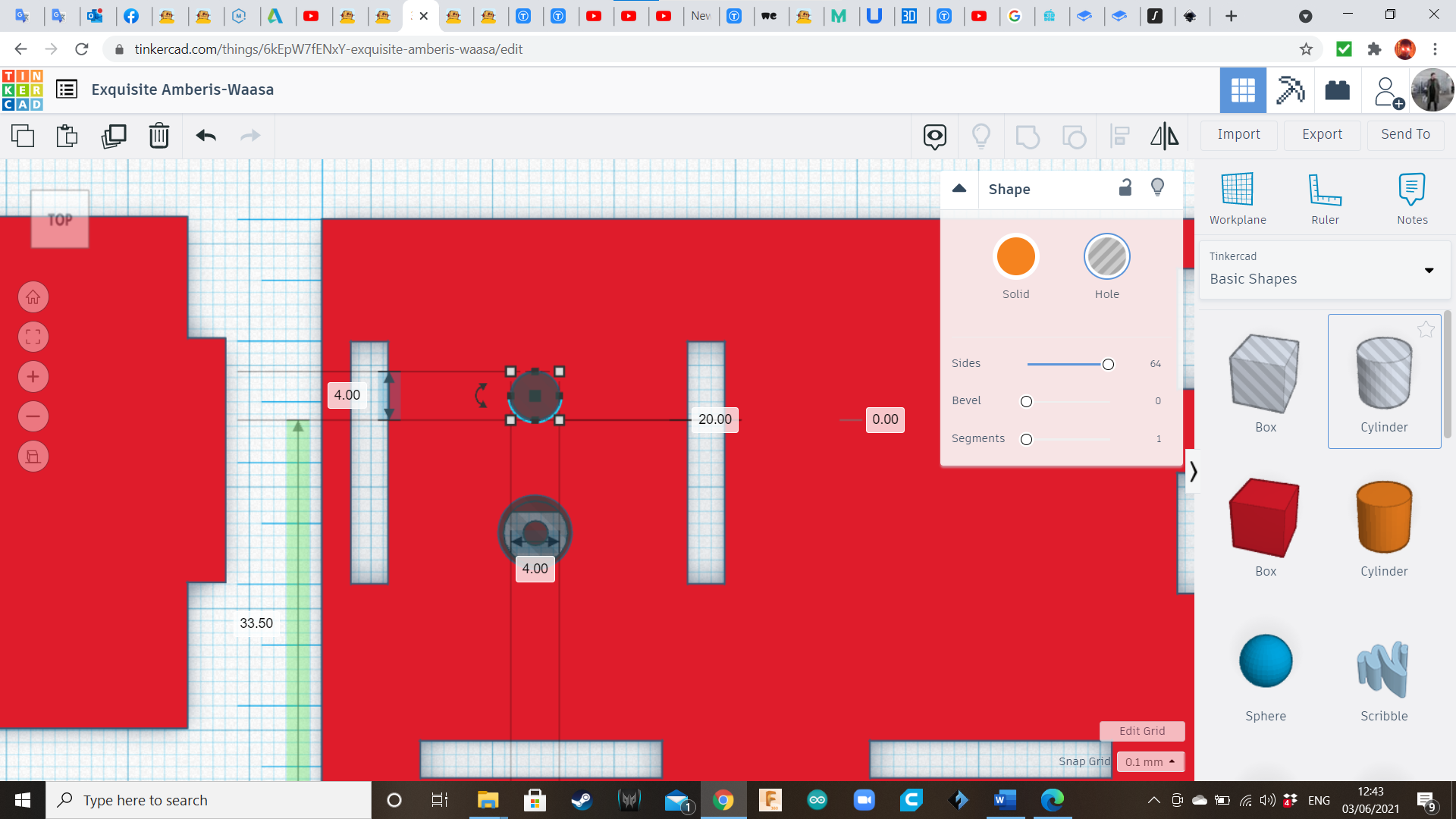Viewport: 1456px width, 819px height.
Task: Open the Notes tool
Action: point(1412,197)
